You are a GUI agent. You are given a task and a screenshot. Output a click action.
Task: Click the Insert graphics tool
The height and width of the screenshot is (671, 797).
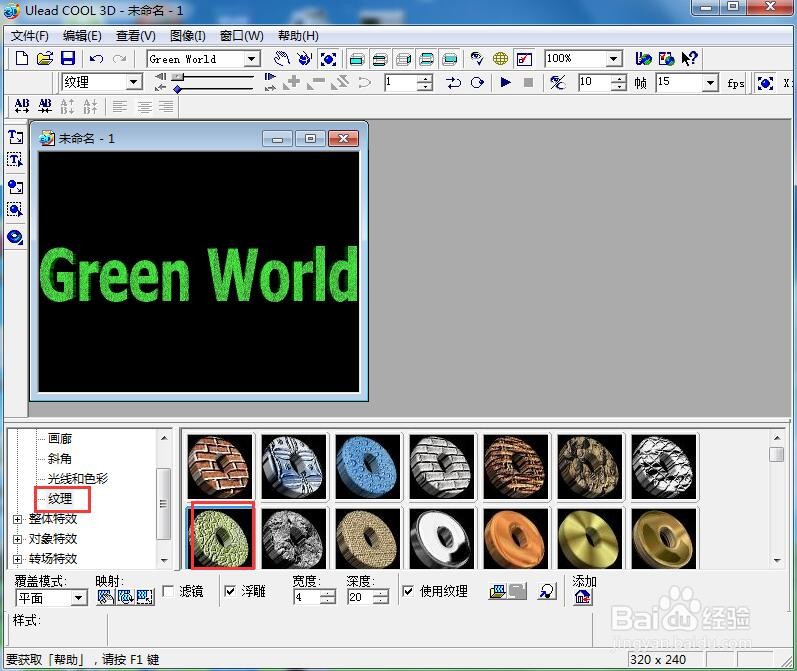tap(15, 187)
